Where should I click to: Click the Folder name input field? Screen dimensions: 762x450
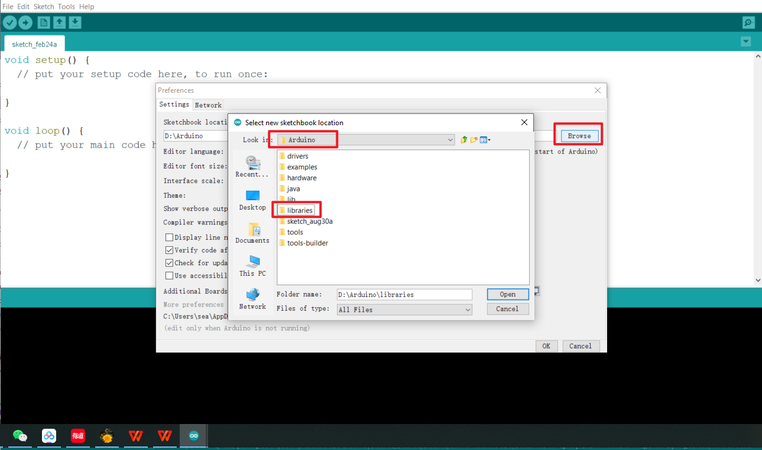click(404, 294)
